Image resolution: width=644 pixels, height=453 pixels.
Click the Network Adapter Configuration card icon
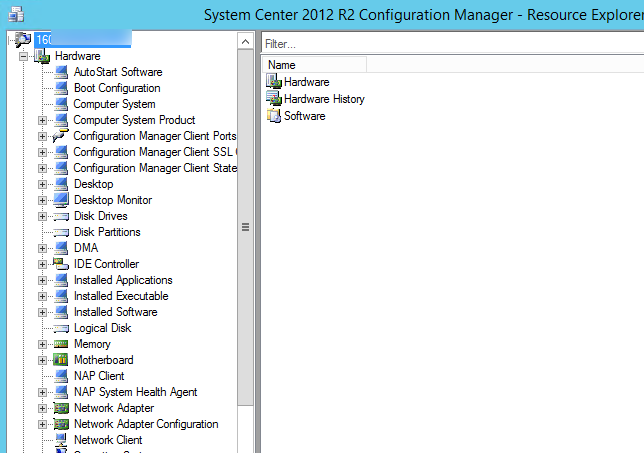click(61, 424)
